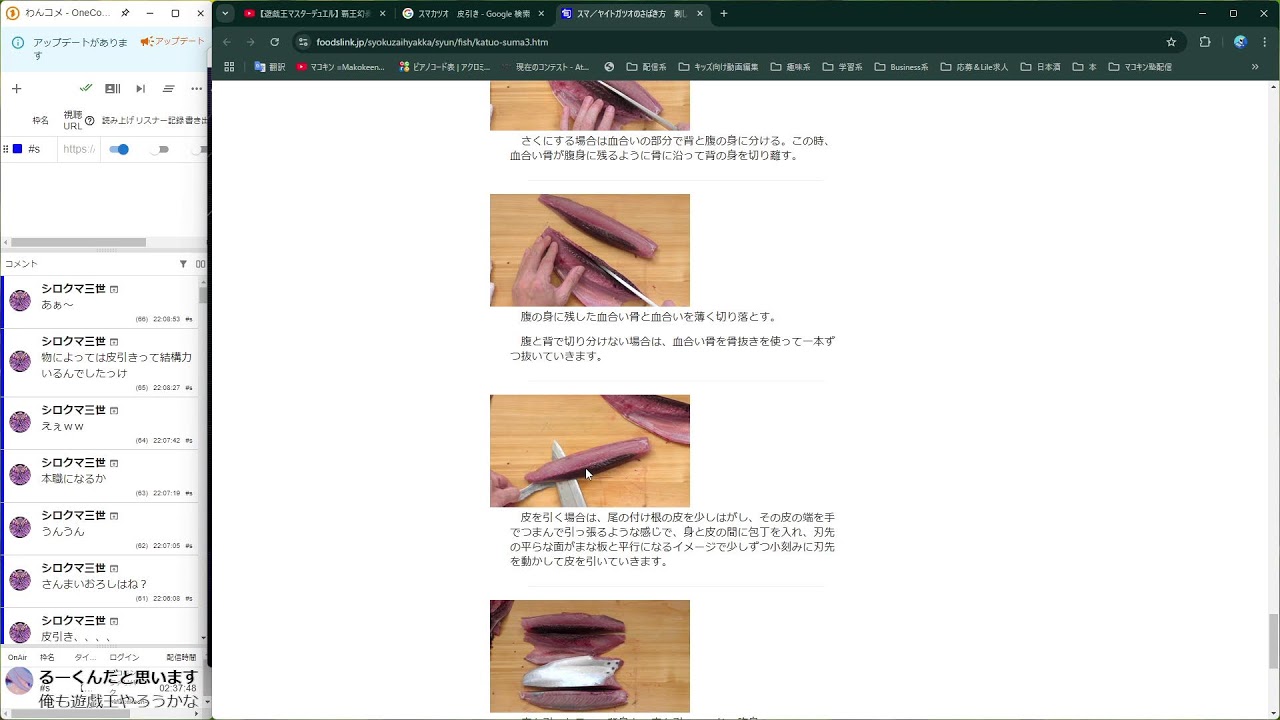This screenshot has width=1280, height=720.
Task: Click the plus add-frame icon in OneComme
Action: click(16, 89)
